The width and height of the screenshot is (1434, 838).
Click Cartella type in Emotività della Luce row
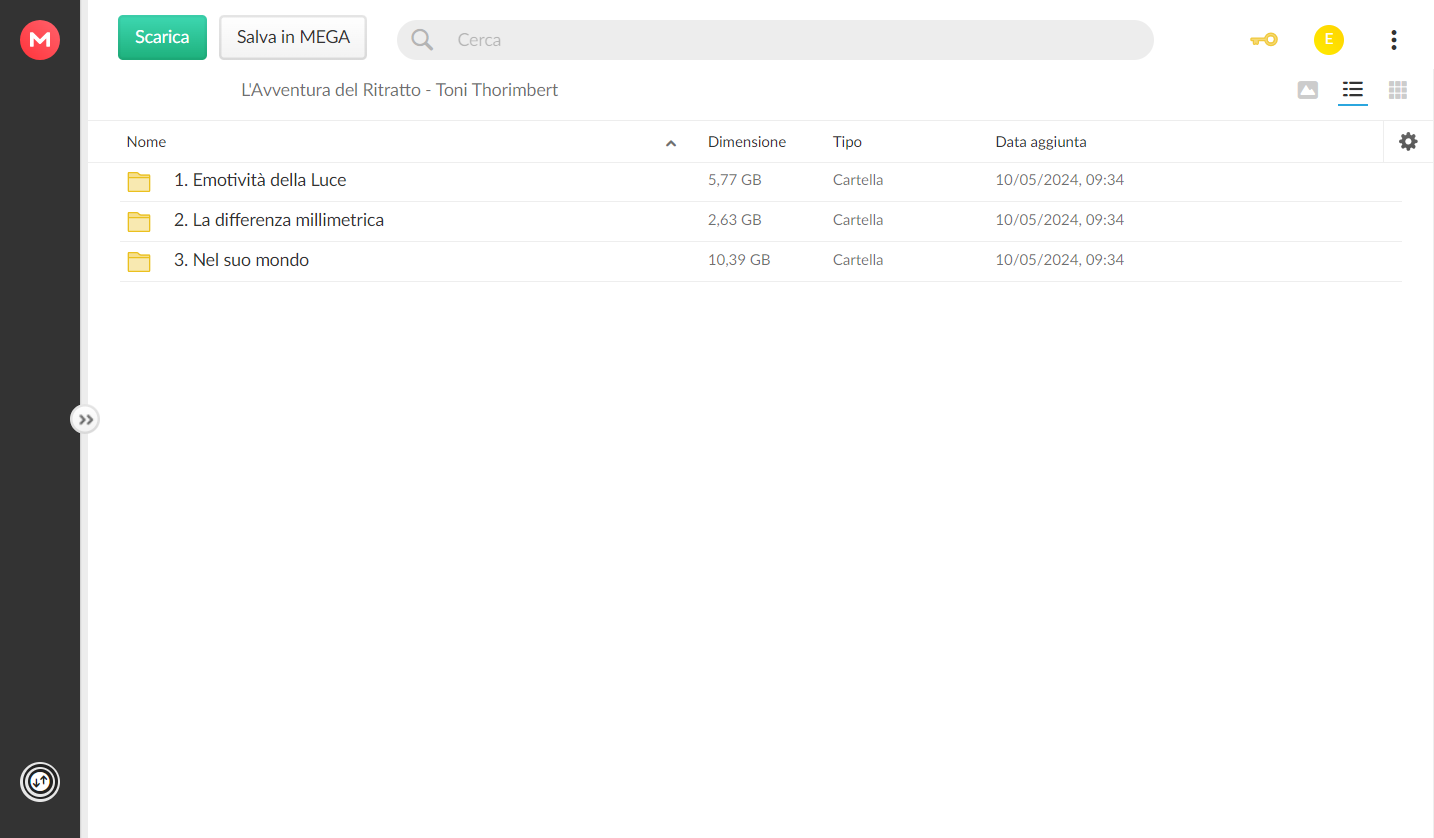click(x=858, y=180)
